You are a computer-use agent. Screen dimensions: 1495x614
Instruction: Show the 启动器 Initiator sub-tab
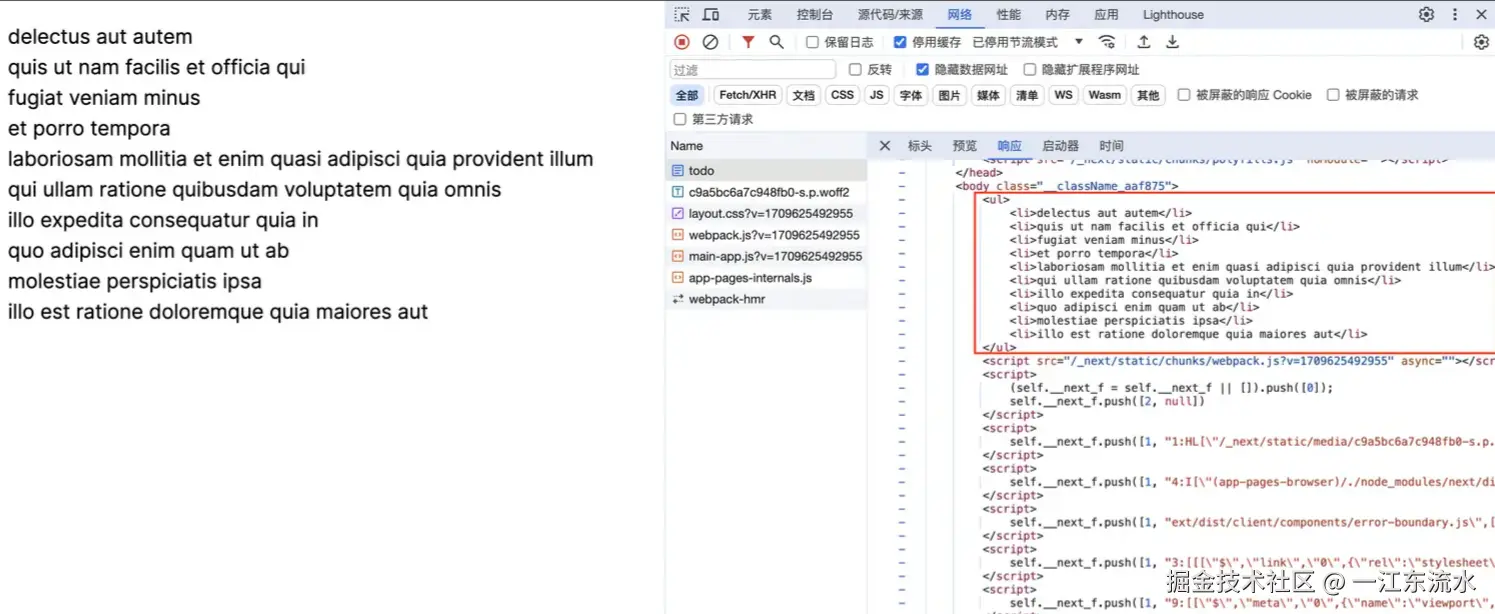pos(1060,146)
